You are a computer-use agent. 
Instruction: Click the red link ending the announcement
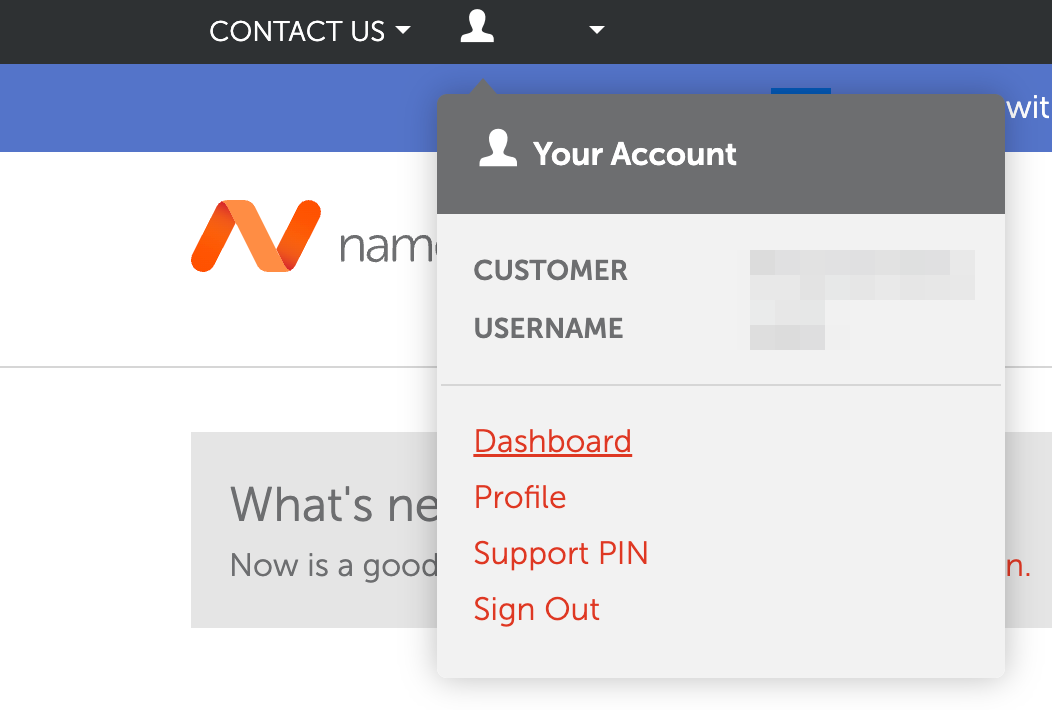pyautogui.click(x=1017, y=566)
